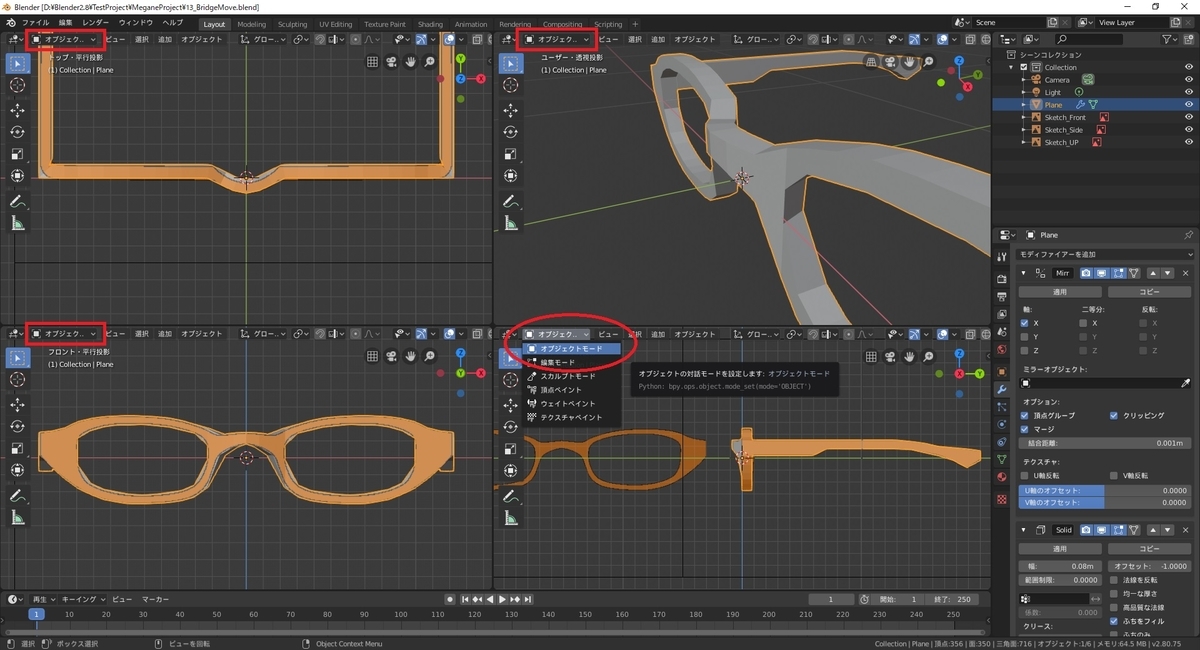
Task: Adjust the 結合距離 value field
Action: click(1105, 443)
